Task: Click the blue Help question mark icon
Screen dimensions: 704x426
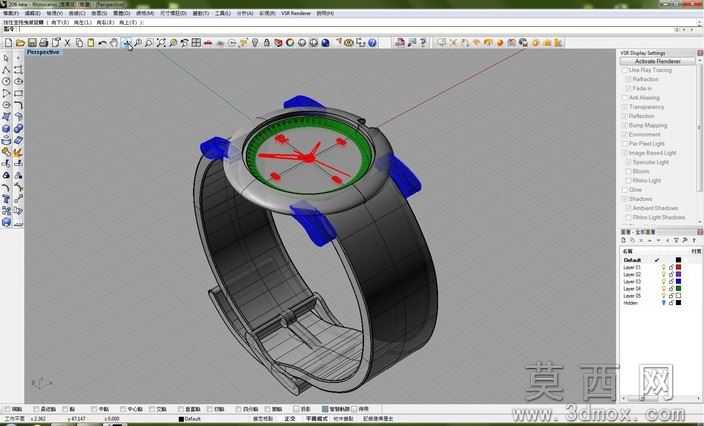Action: (372, 43)
